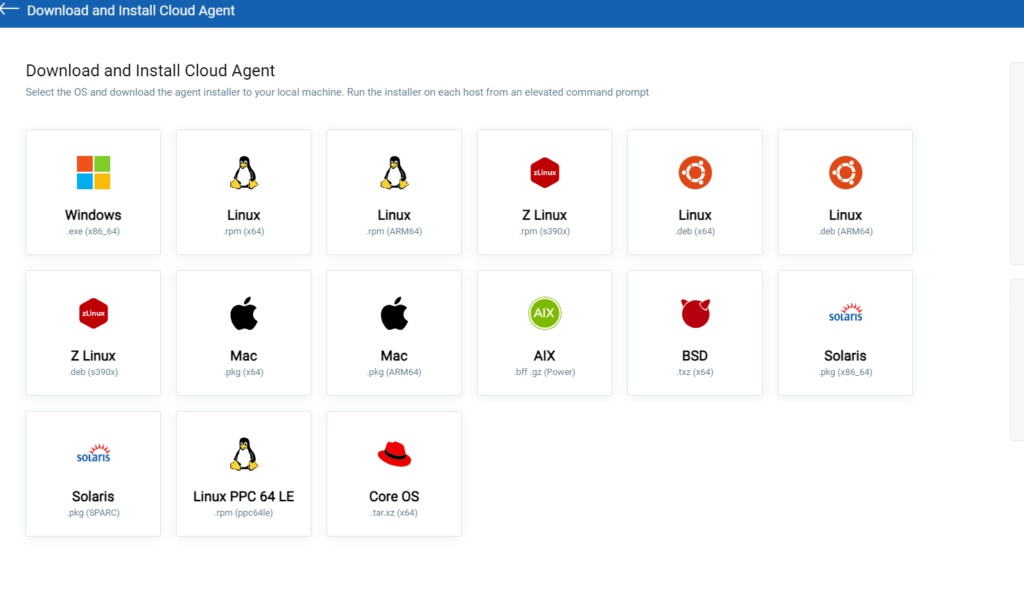
Task: Click the 'Z Linux' label above .rpm (s390x)
Action: [x=545, y=215]
